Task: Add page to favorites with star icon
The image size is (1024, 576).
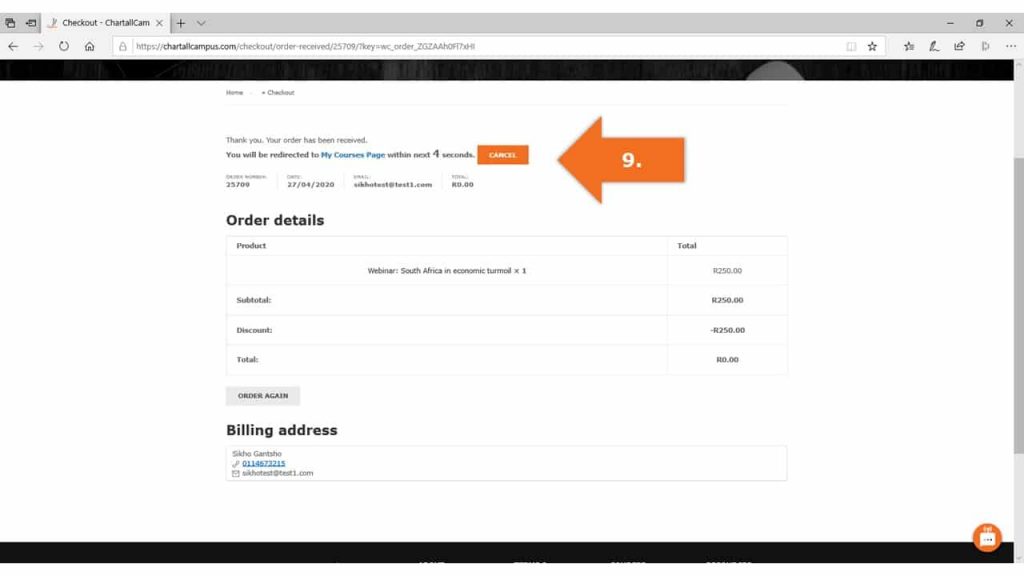Action: 872,46
